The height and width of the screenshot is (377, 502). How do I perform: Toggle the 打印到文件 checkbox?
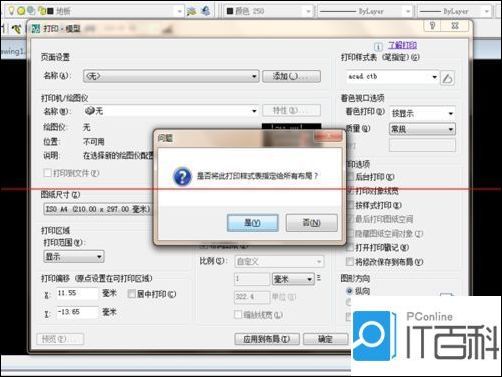48,173
